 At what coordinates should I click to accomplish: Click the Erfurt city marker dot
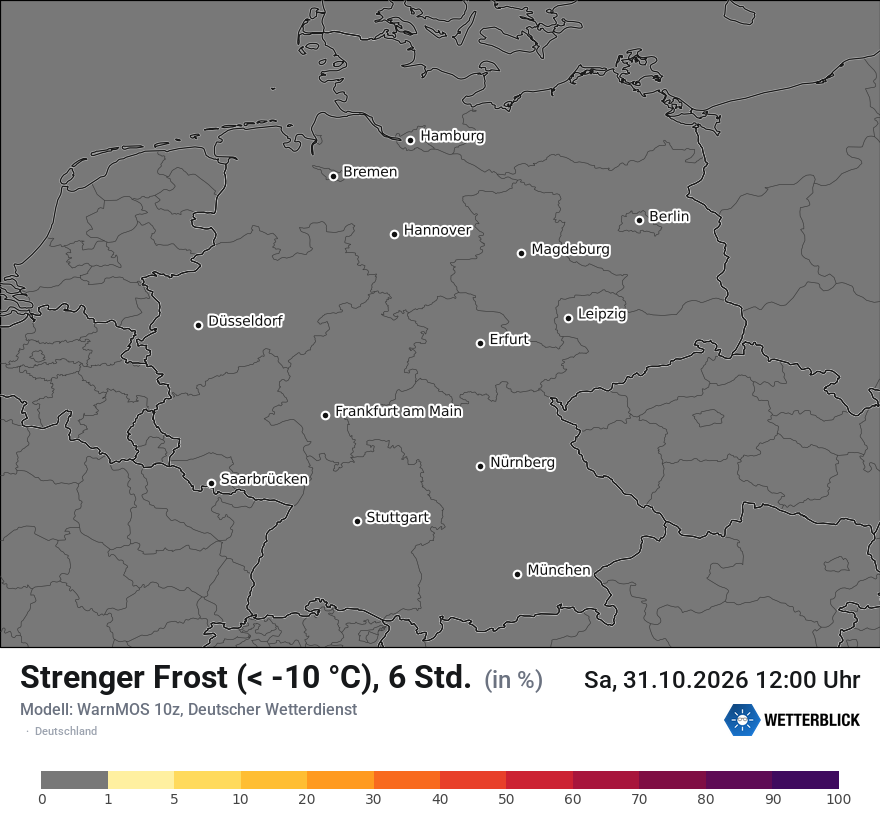(480, 343)
